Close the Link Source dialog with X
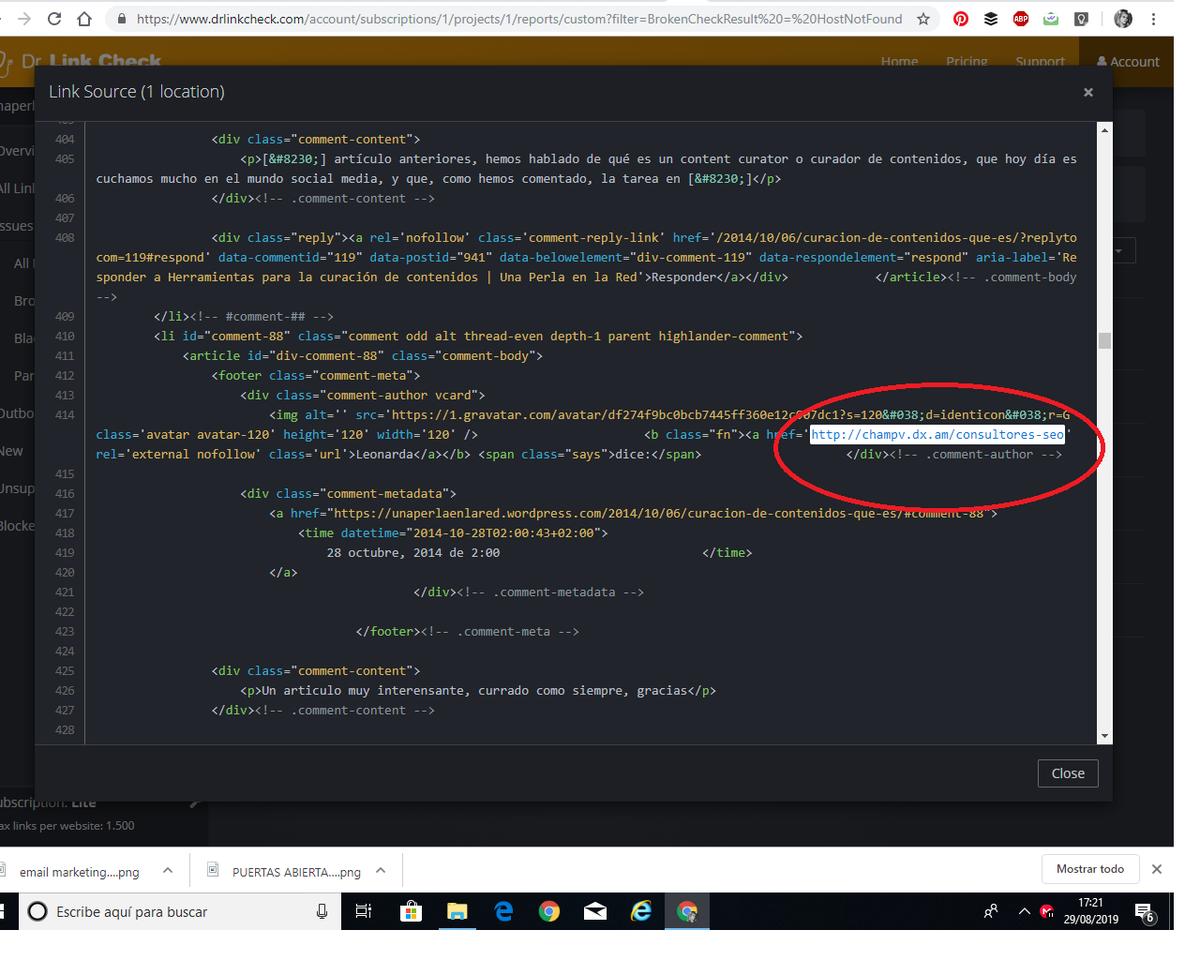 tap(1088, 92)
